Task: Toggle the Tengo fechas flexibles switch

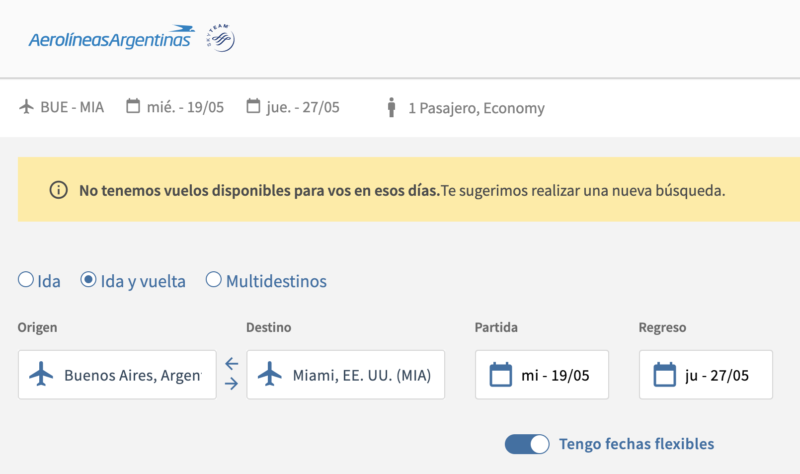Action: tap(527, 444)
